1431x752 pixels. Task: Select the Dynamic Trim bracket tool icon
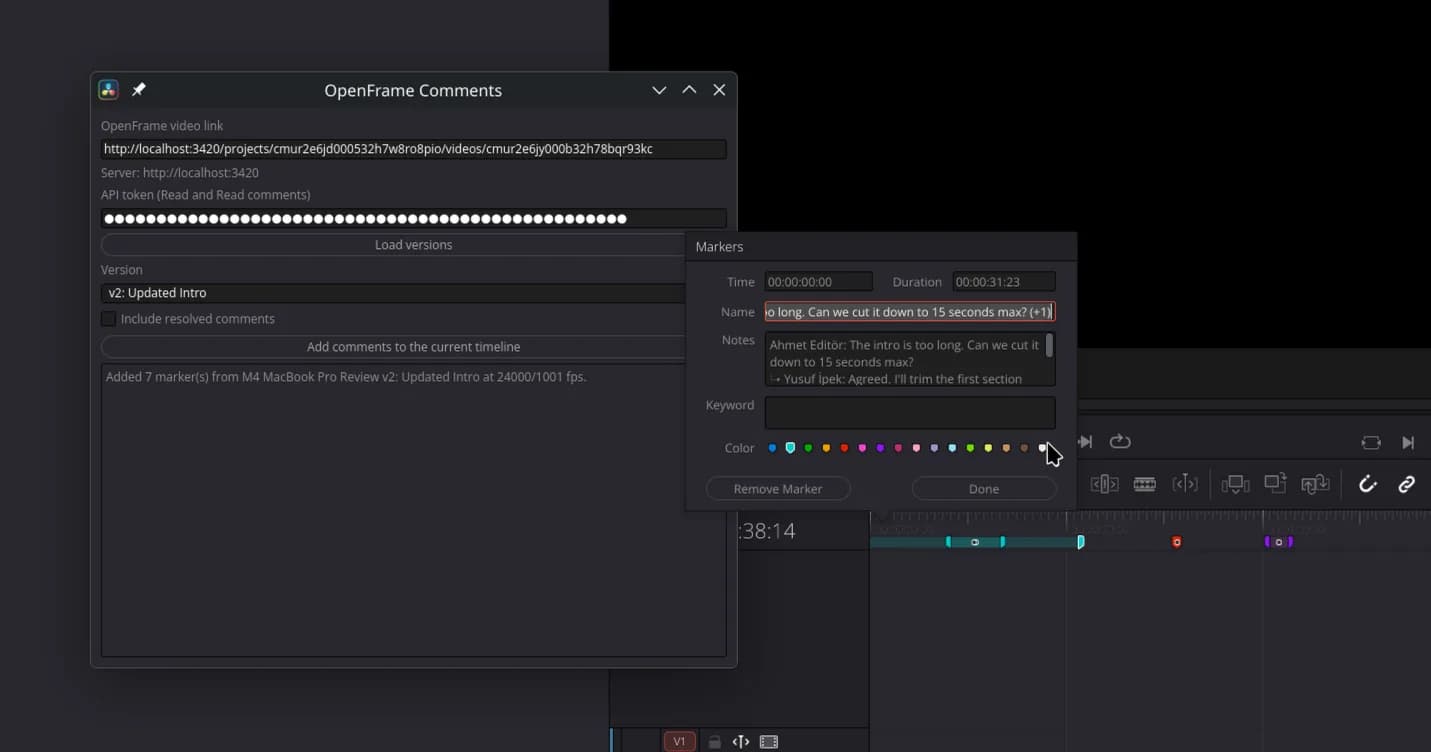pos(1185,485)
